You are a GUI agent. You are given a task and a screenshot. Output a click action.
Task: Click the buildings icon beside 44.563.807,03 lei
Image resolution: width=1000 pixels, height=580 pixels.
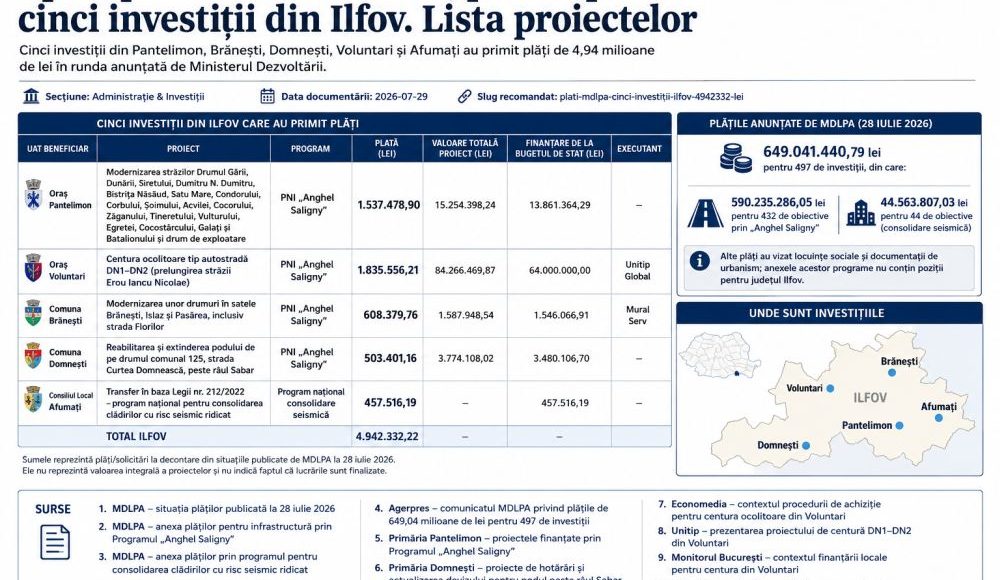pyautogui.click(x=861, y=213)
